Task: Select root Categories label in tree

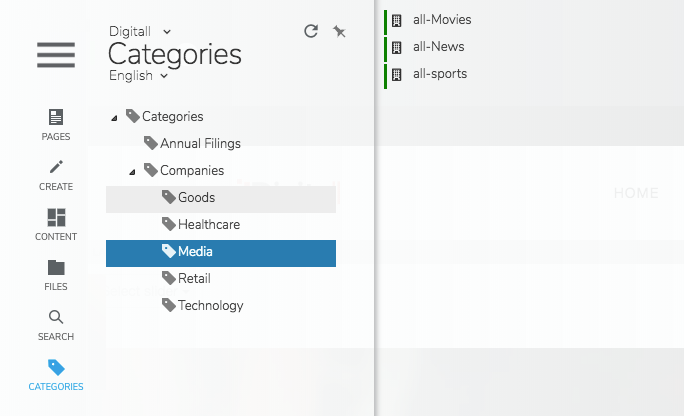Action: click(173, 116)
